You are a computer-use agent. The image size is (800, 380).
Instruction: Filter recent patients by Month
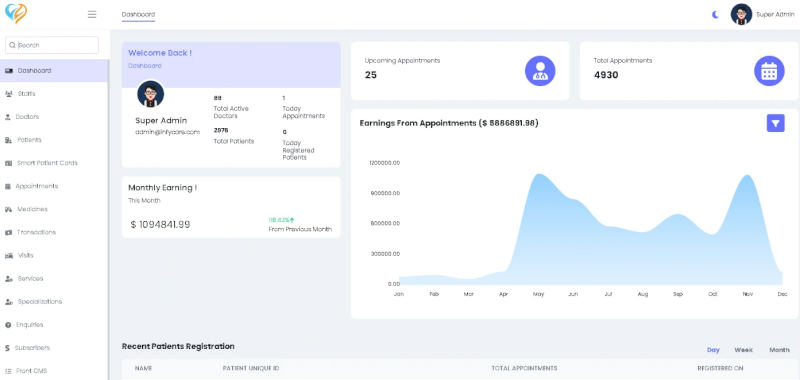coord(779,350)
